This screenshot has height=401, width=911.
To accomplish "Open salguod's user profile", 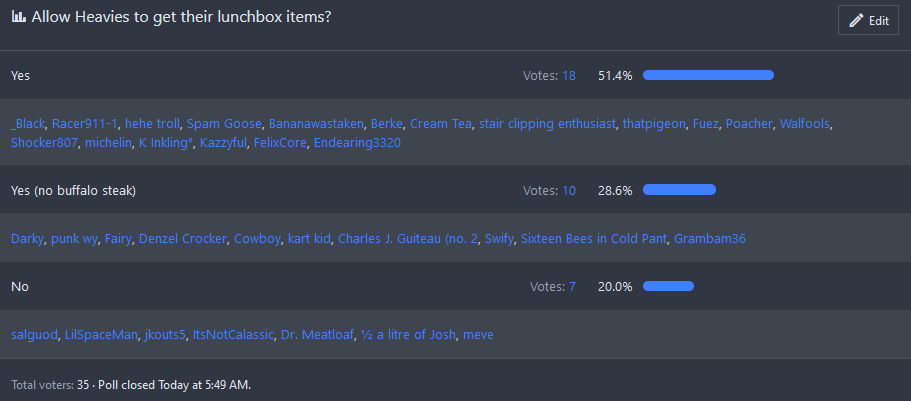I will (34, 335).
